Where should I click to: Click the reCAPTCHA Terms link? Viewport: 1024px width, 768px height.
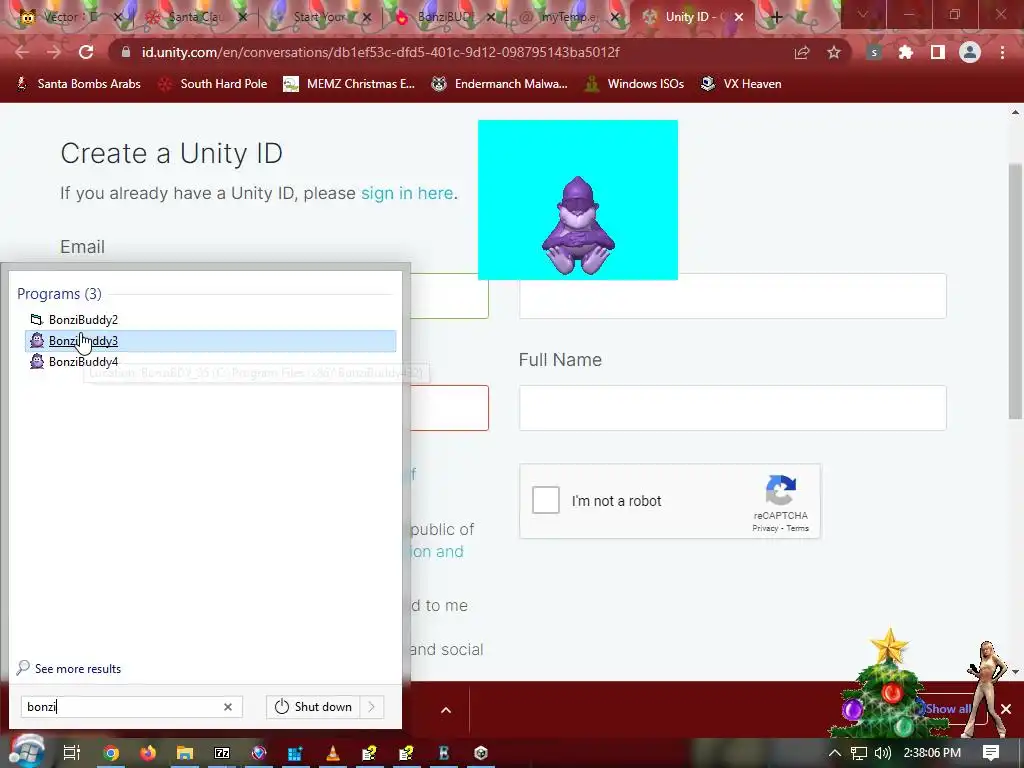point(797,528)
